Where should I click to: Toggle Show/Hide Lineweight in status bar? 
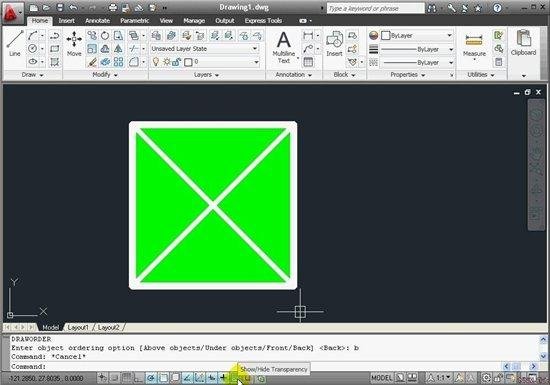(223, 378)
